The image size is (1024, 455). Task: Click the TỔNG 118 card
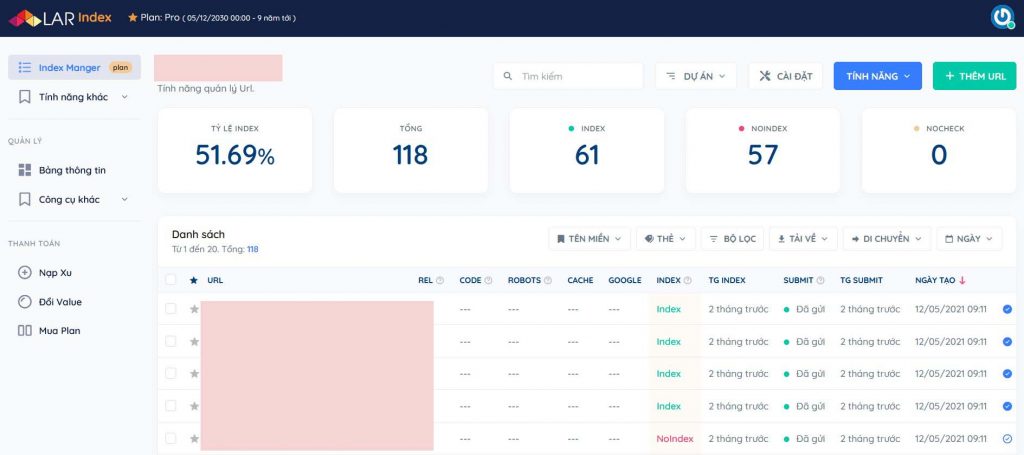(411, 151)
